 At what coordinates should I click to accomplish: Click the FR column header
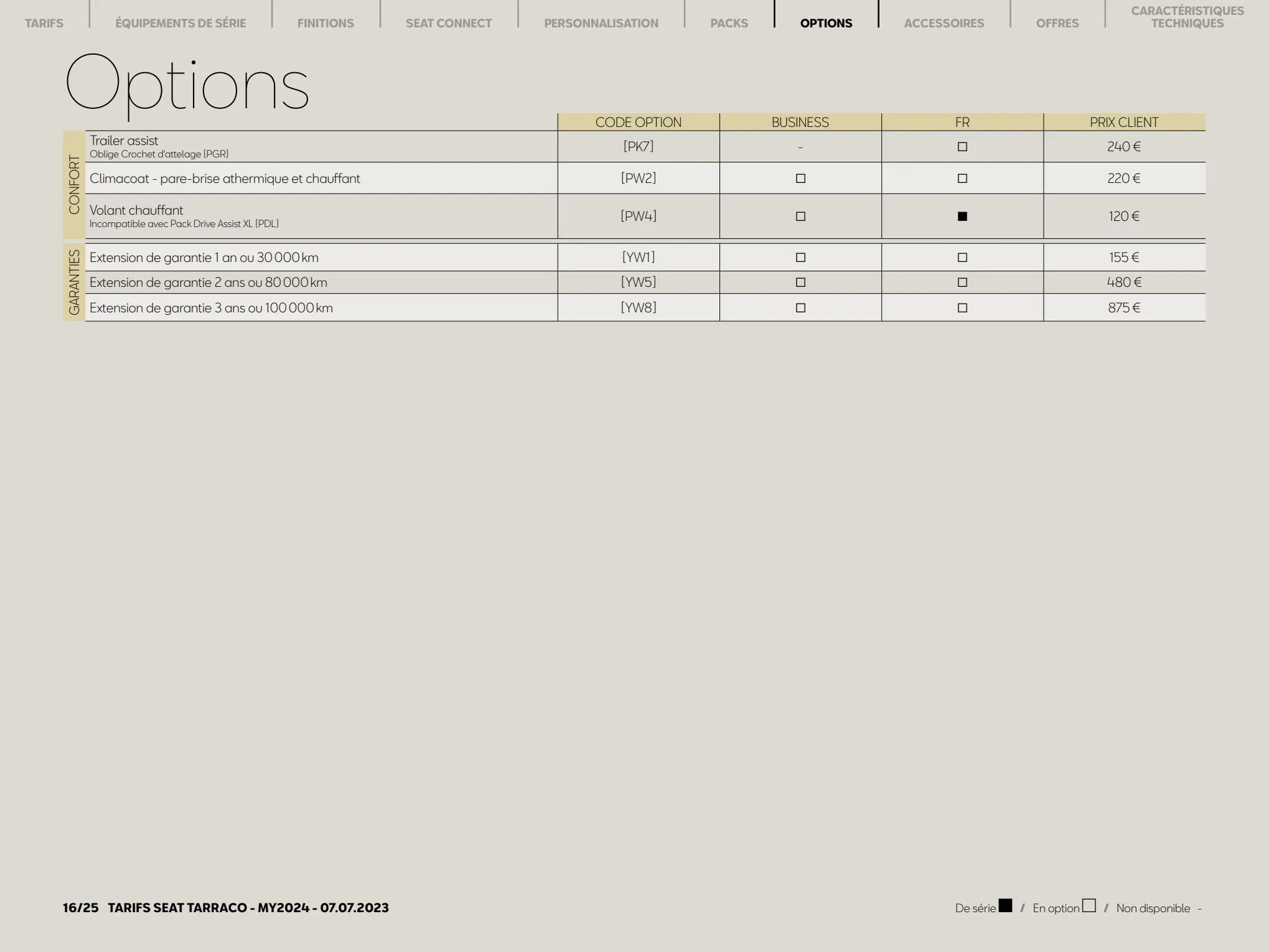coord(962,122)
